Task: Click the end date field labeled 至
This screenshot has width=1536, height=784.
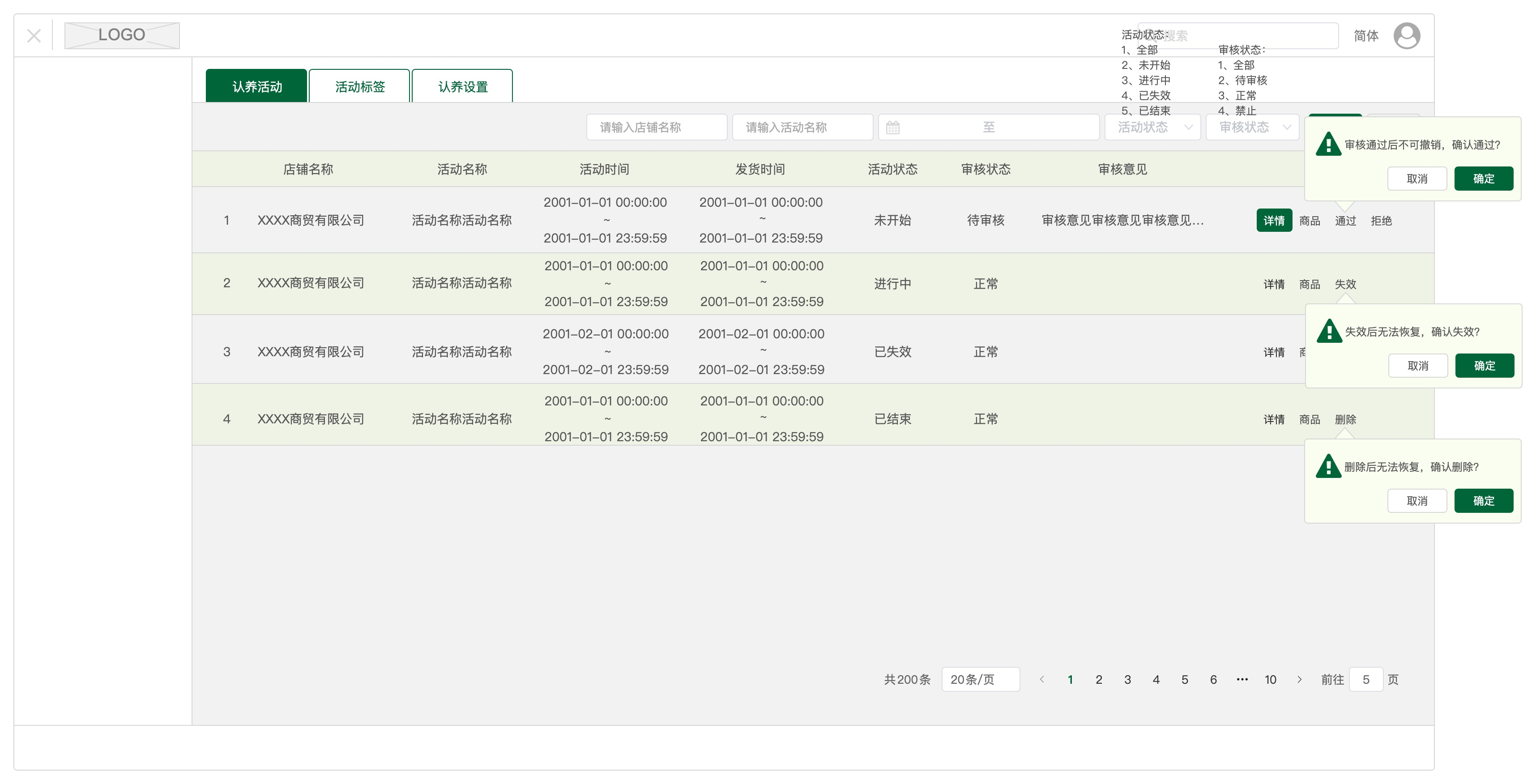Action: click(989, 127)
